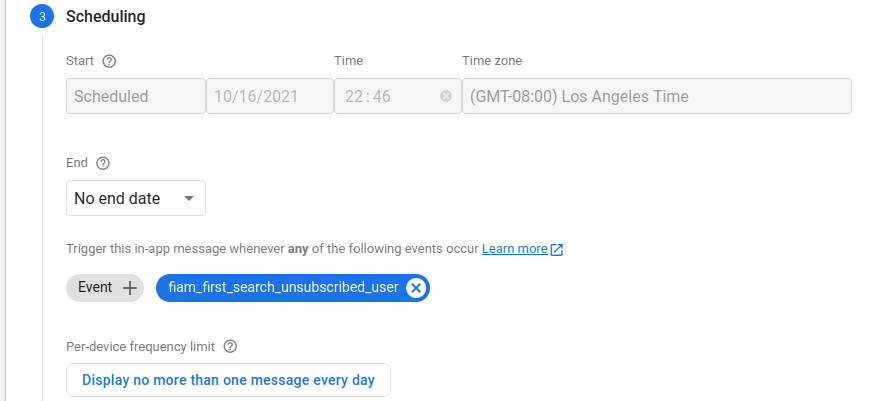886x401 pixels.
Task: Open the Los Angeles Time zone selector
Action: point(656,97)
